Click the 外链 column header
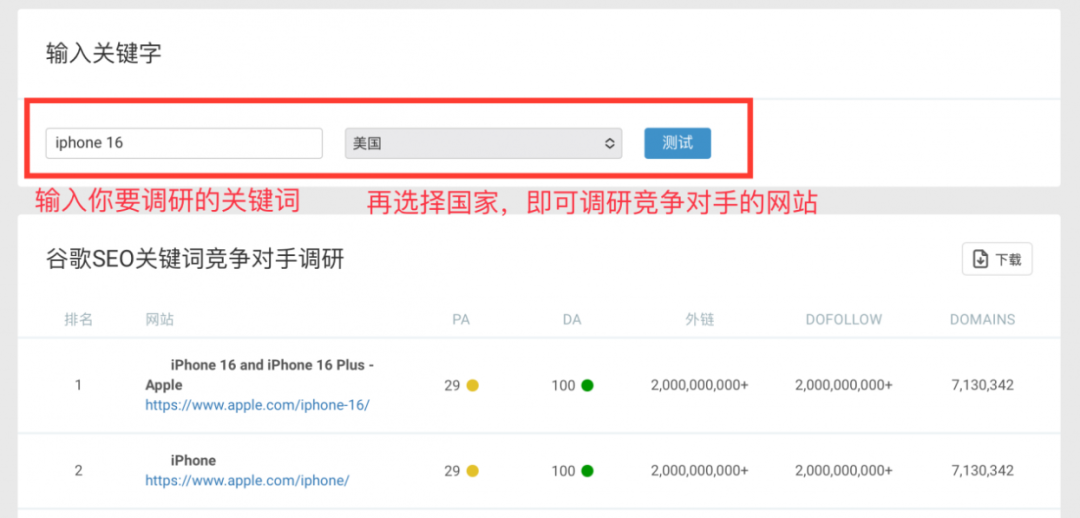This screenshot has height=518, width=1080. point(699,320)
